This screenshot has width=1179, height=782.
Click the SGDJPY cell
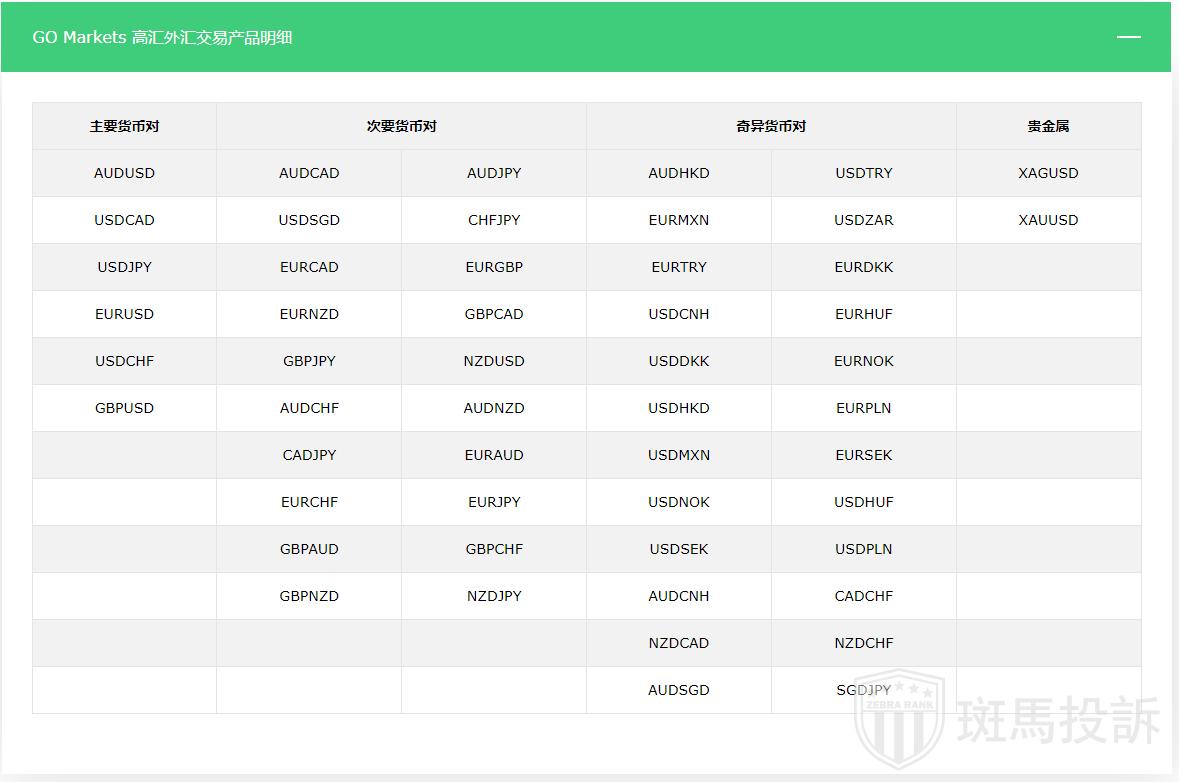(x=864, y=690)
